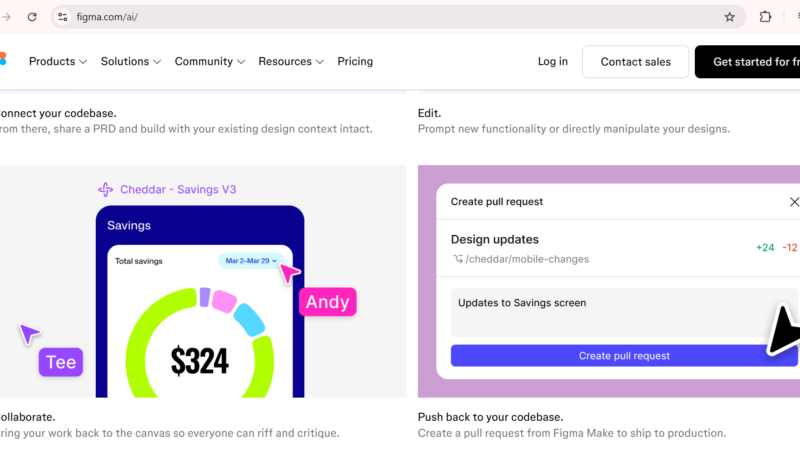Click the Total savings label
800x450 pixels.
pyautogui.click(x=139, y=261)
